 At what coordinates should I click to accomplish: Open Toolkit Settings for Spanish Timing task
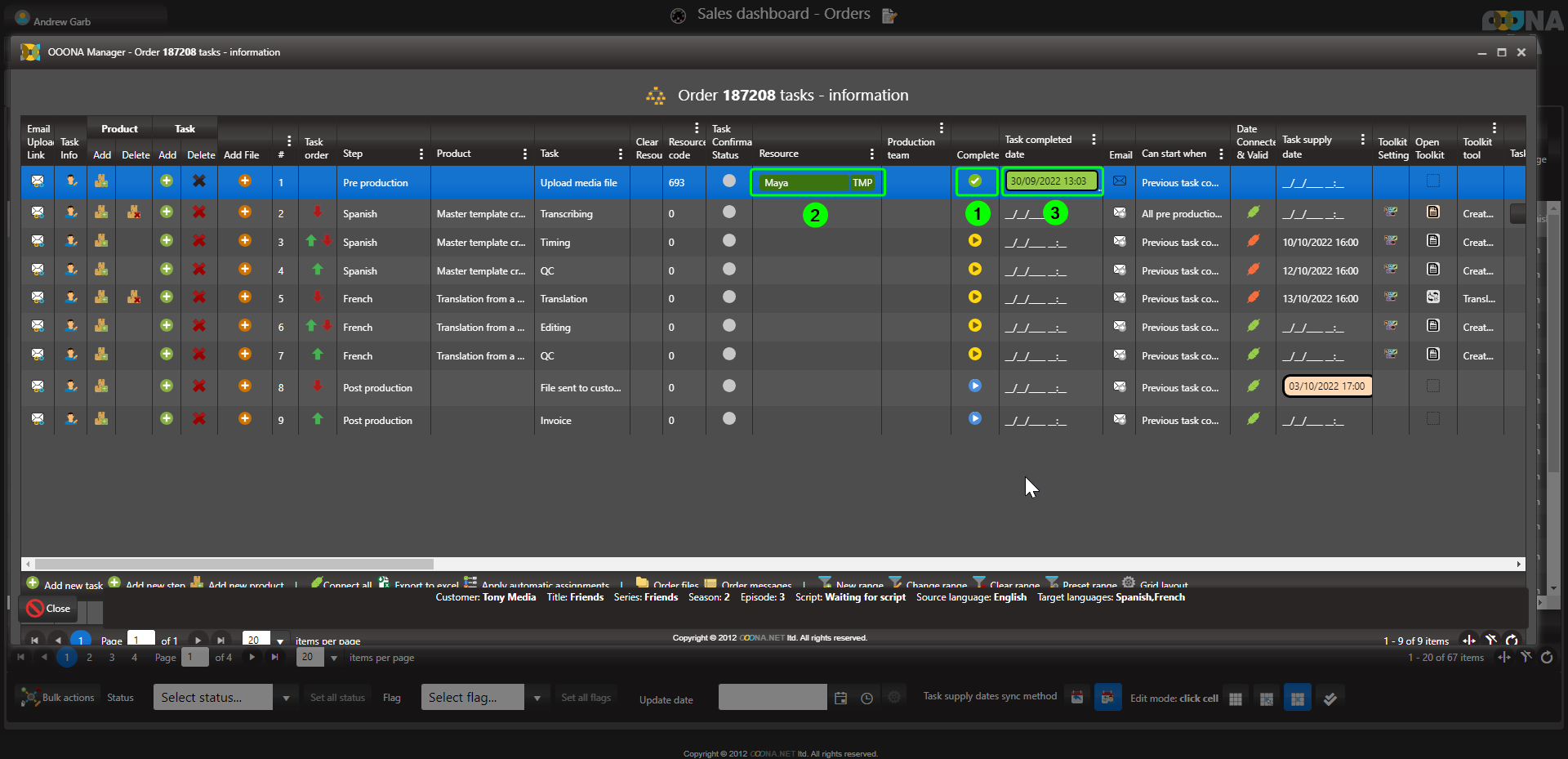[x=1391, y=241]
